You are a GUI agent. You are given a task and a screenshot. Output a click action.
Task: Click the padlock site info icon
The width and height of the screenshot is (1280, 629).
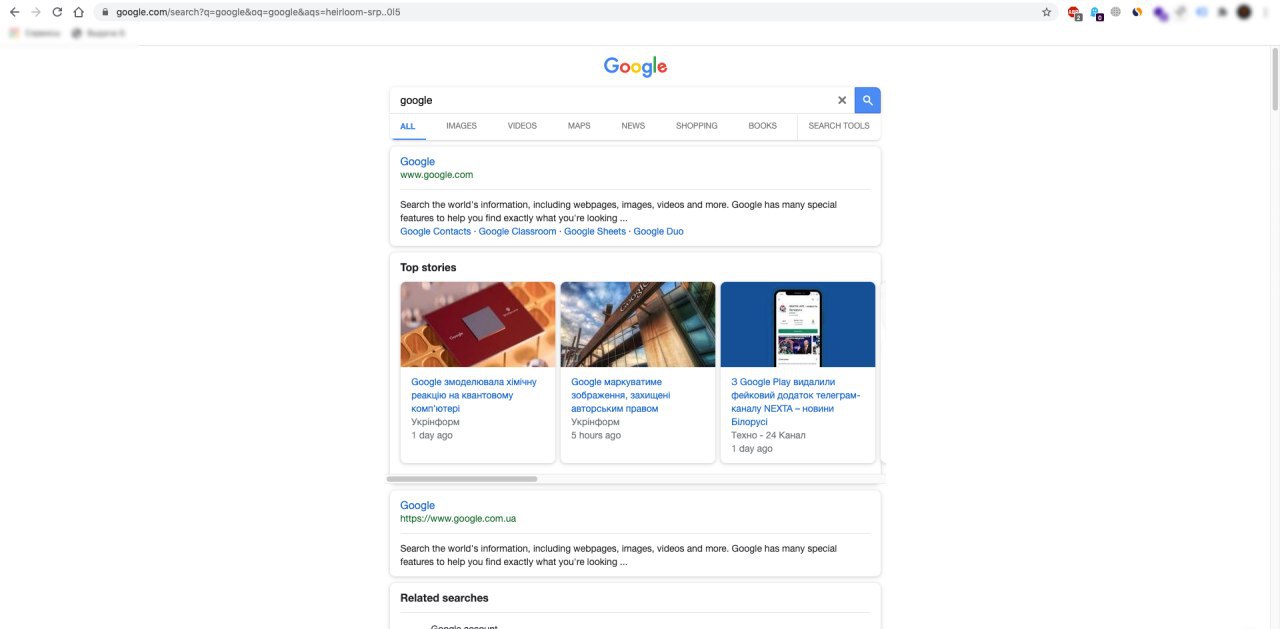pos(104,12)
